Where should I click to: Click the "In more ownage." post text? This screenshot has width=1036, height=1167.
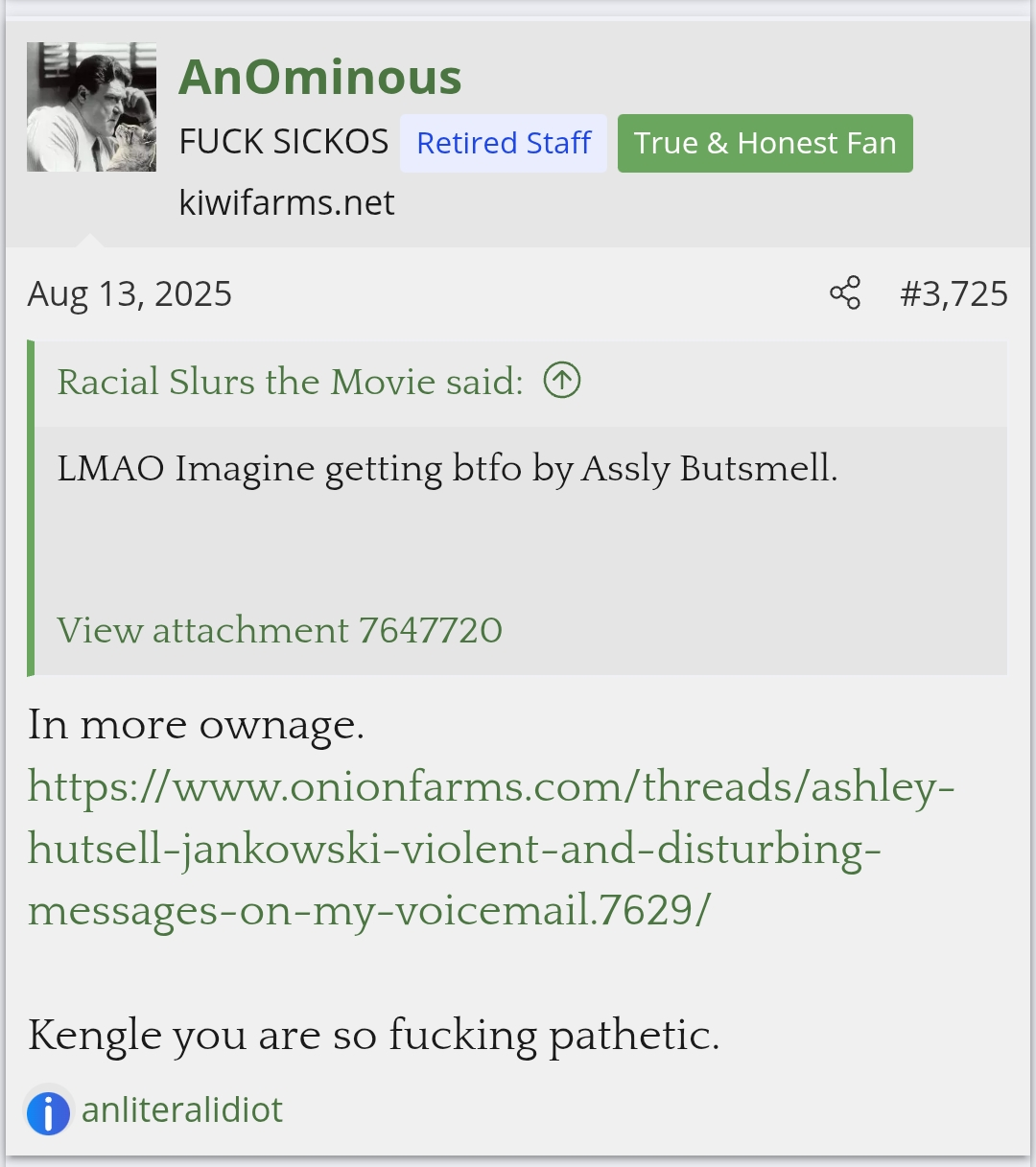coord(196,724)
